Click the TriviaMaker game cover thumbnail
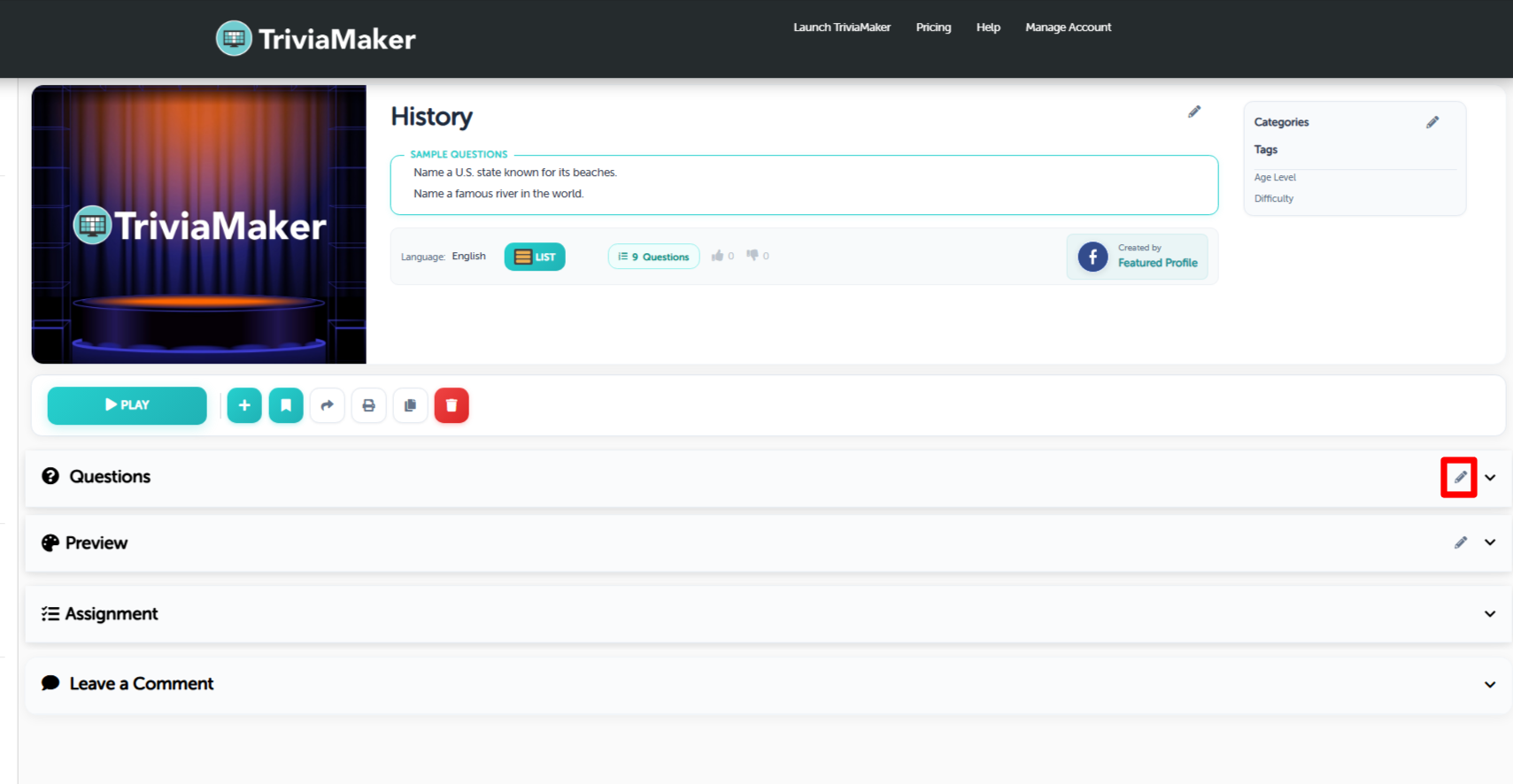 (x=199, y=225)
